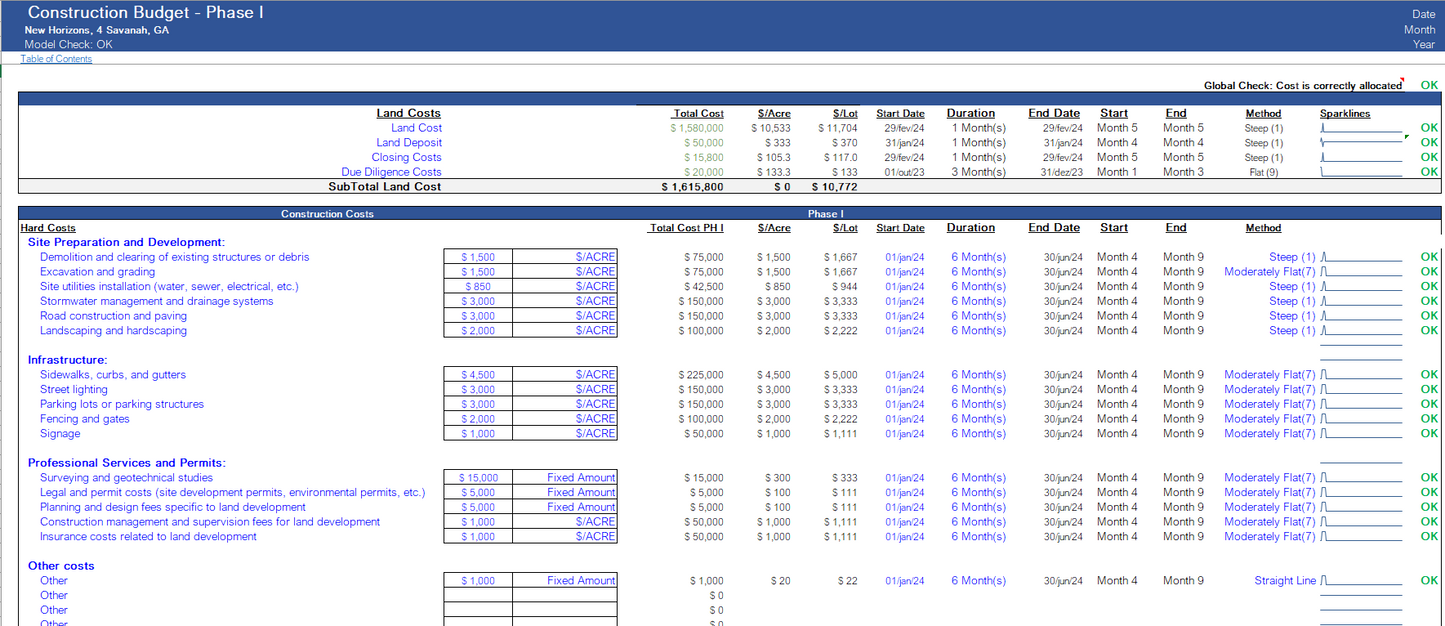Select the Land Cost sparkline chart
1445x626 pixels.
click(x=1361, y=128)
